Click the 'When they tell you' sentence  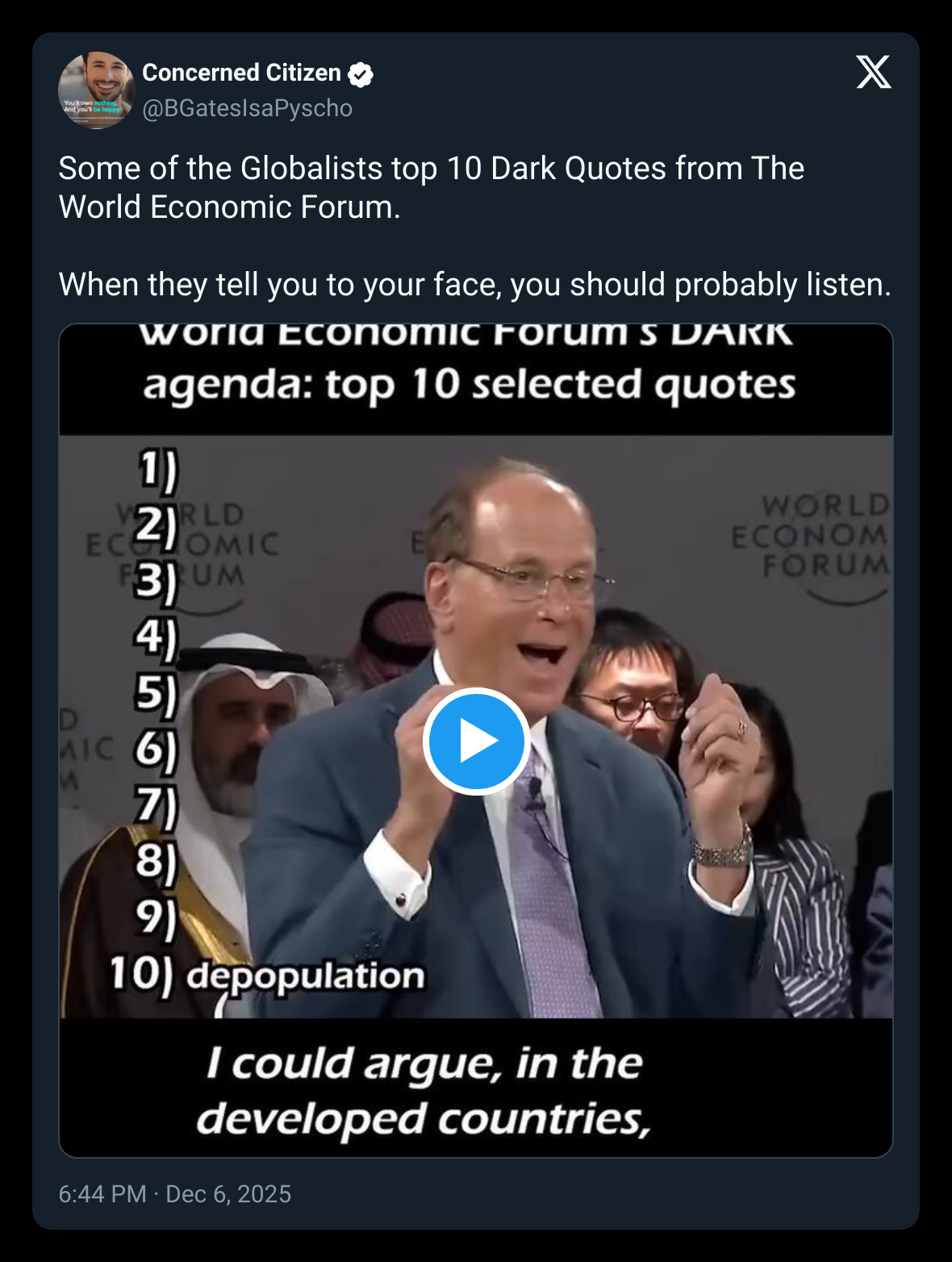click(x=474, y=285)
